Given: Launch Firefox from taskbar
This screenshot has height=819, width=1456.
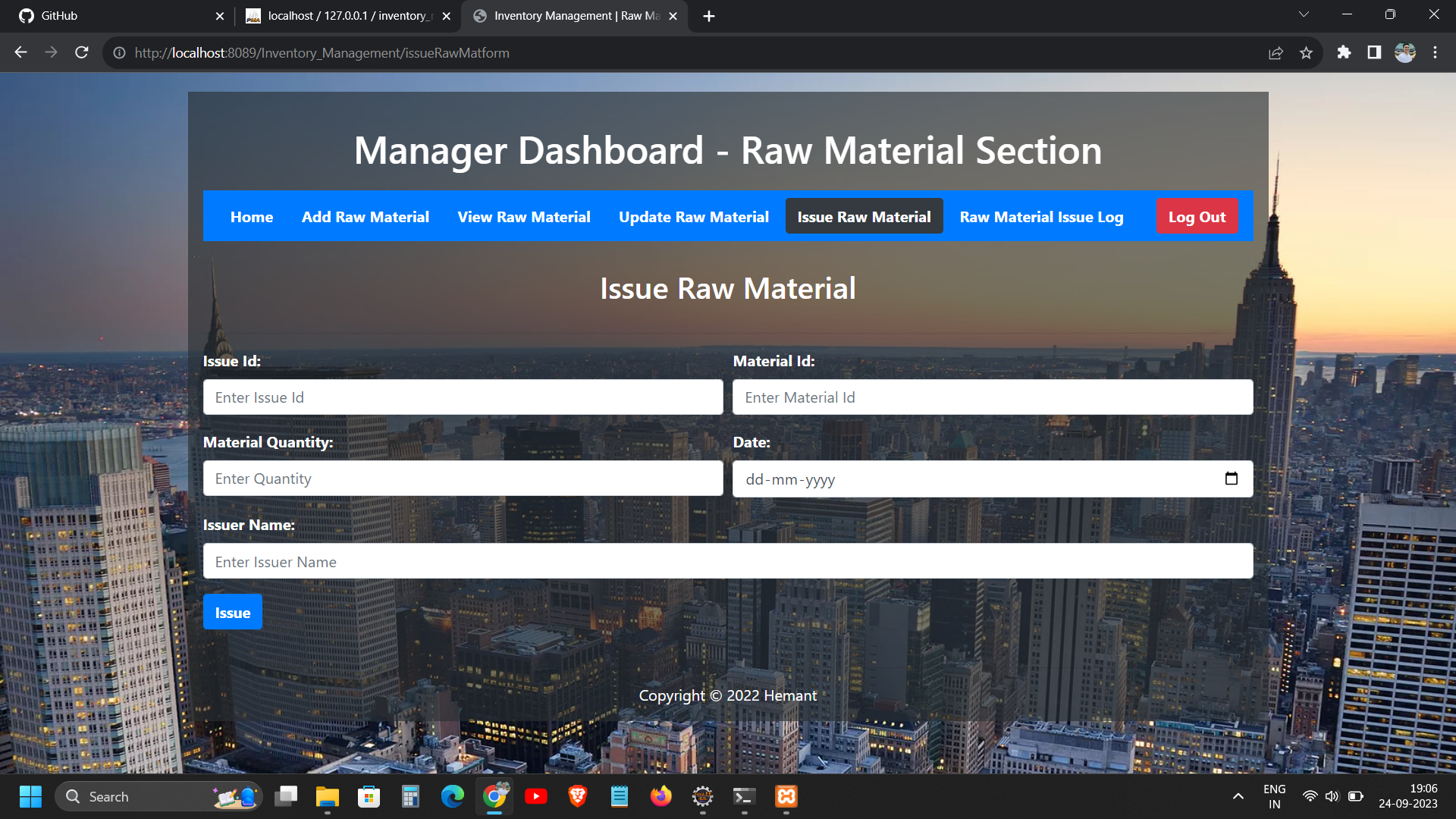Looking at the screenshot, I should tap(661, 796).
